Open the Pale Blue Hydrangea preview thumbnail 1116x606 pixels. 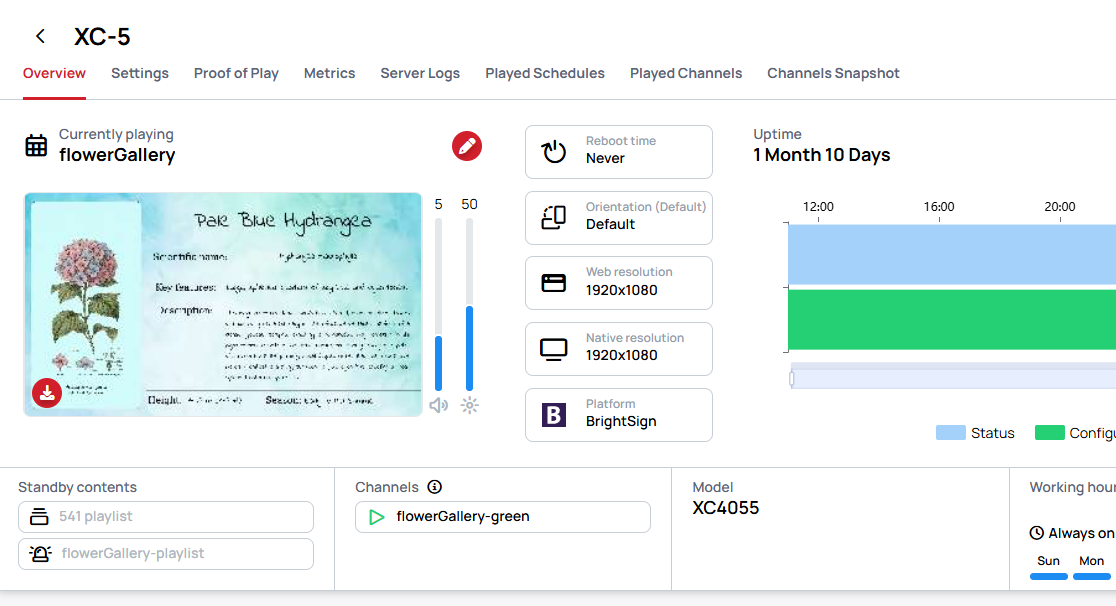coord(223,304)
